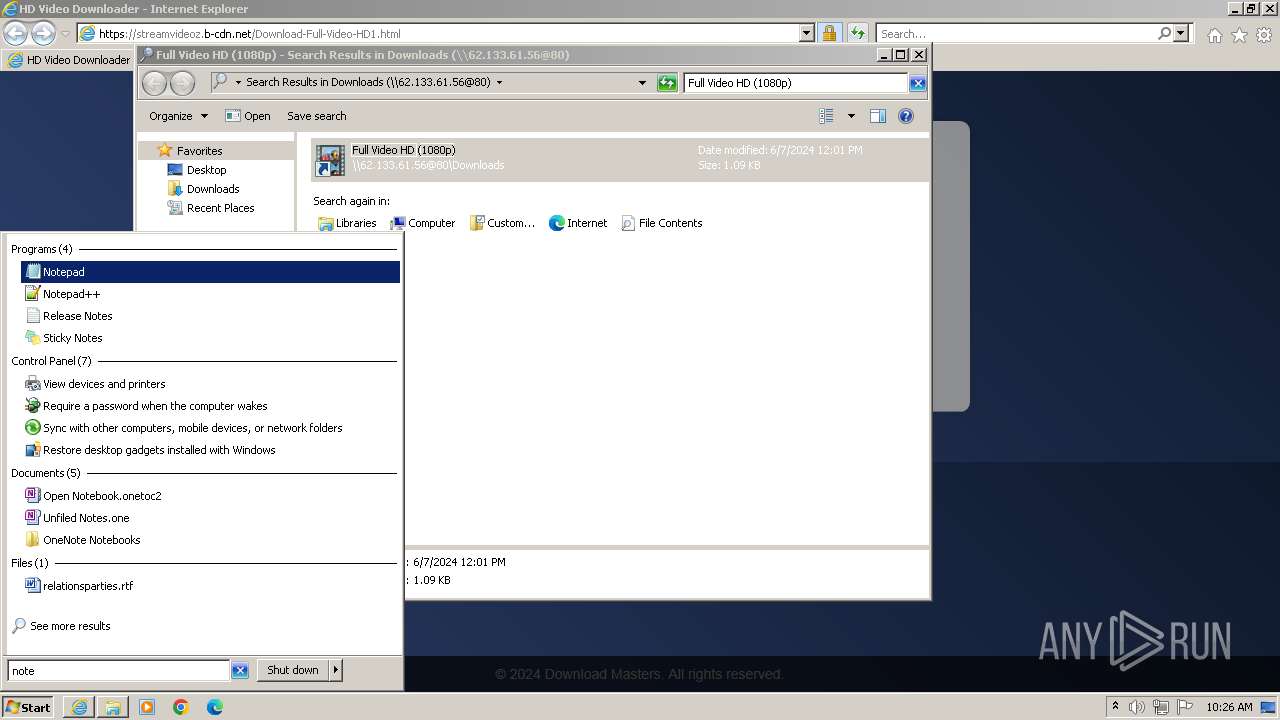Screen dimensions: 1280x720
Task: Click the Shut down button
Action: 293,670
